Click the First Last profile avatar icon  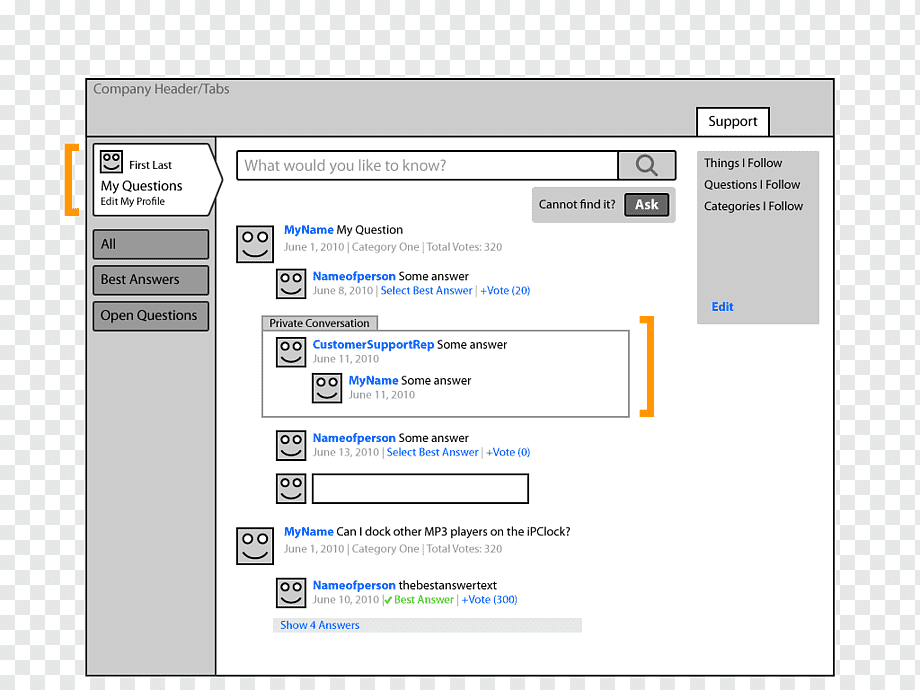111,161
